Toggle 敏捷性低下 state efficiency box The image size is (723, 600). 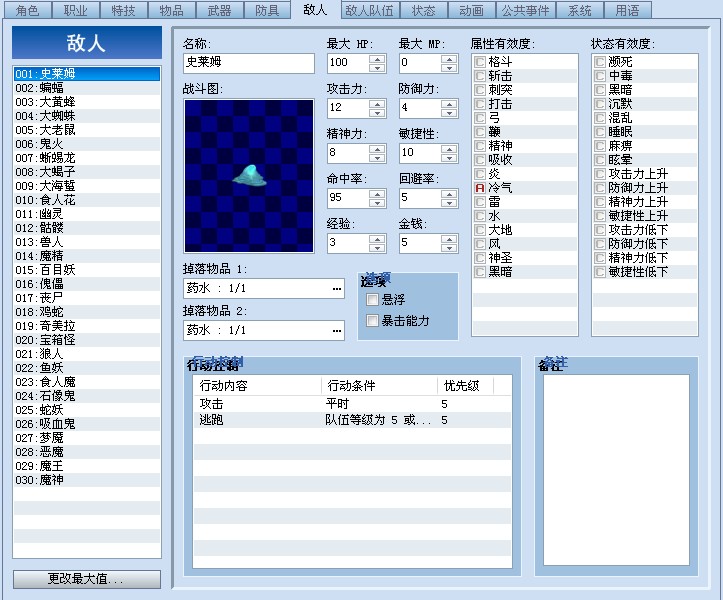point(599,272)
